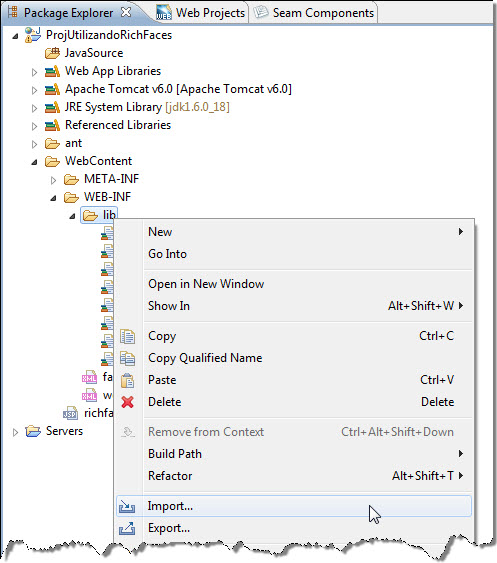This screenshot has height=563, width=497.
Task: Collapse the WebContent folder
Action: (x=34, y=162)
